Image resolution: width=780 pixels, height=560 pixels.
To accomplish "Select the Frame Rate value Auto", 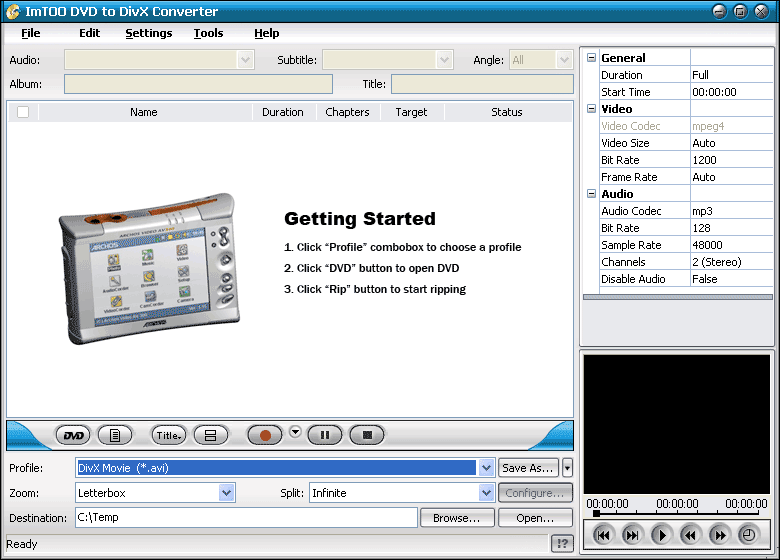I will click(x=731, y=177).
